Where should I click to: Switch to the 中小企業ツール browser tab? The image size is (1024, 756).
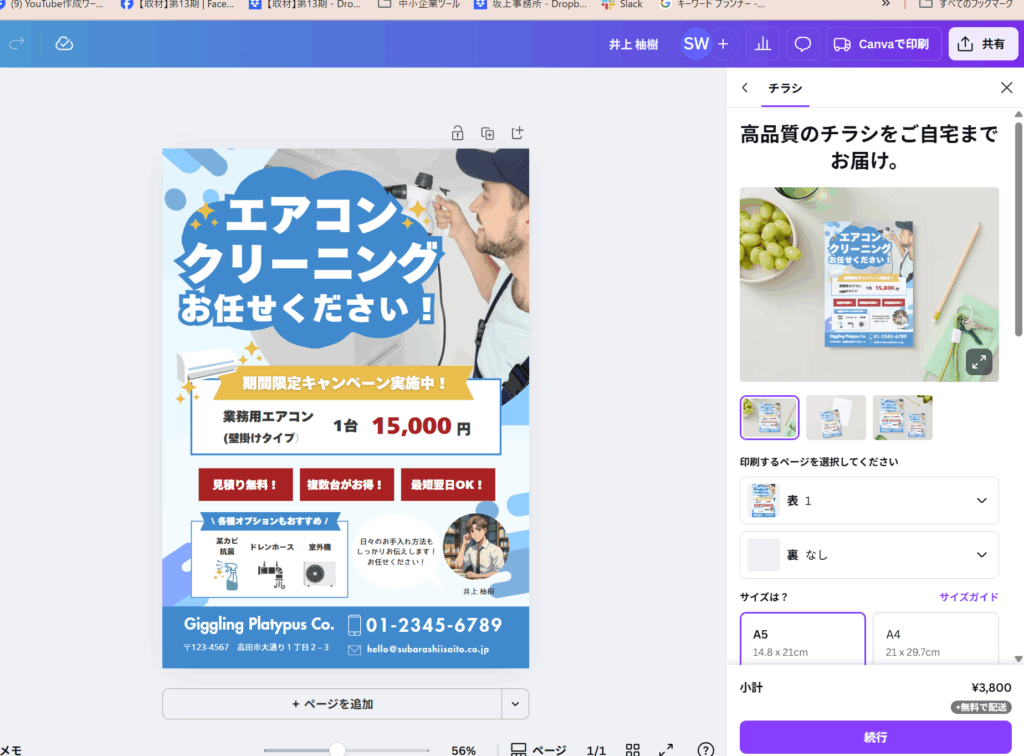pos(419,5)
